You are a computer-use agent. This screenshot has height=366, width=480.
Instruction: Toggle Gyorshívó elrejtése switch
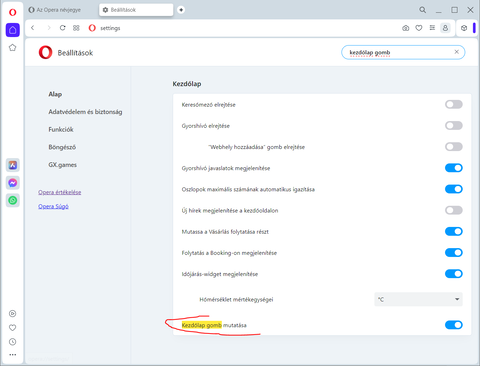(x=454, y=126)
